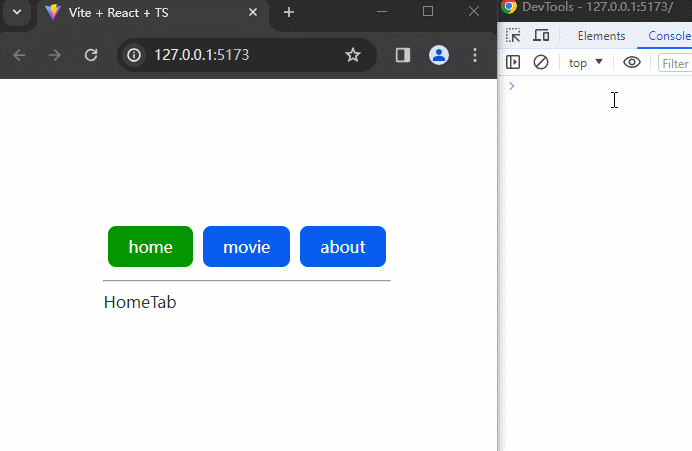Reload the current page
The image size is (692, 451).
[91, 55]
